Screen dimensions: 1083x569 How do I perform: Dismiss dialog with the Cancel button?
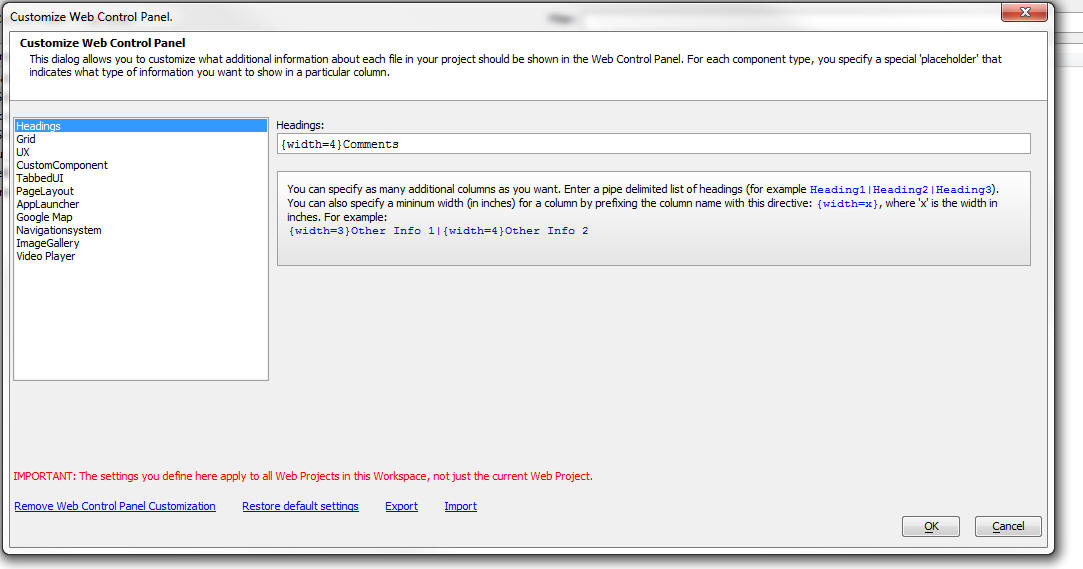click(1008, 526)
